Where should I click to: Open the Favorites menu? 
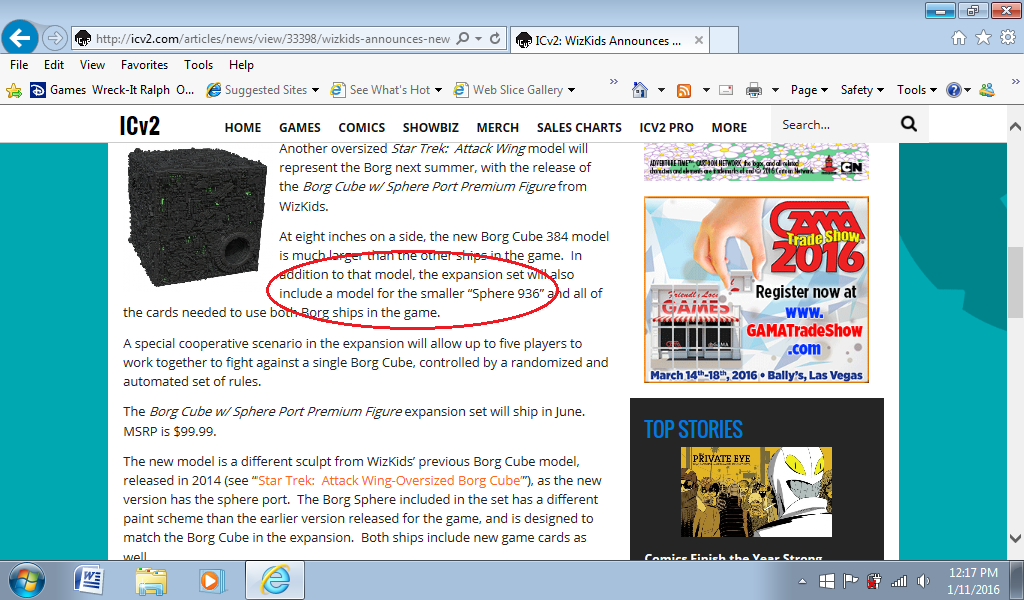click(x=144, y=65)
